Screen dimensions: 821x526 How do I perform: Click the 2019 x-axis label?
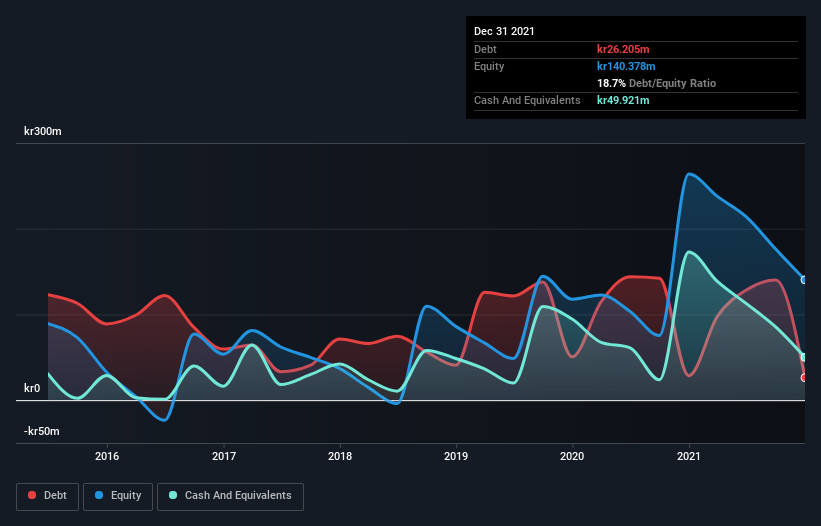coord(456,456)
